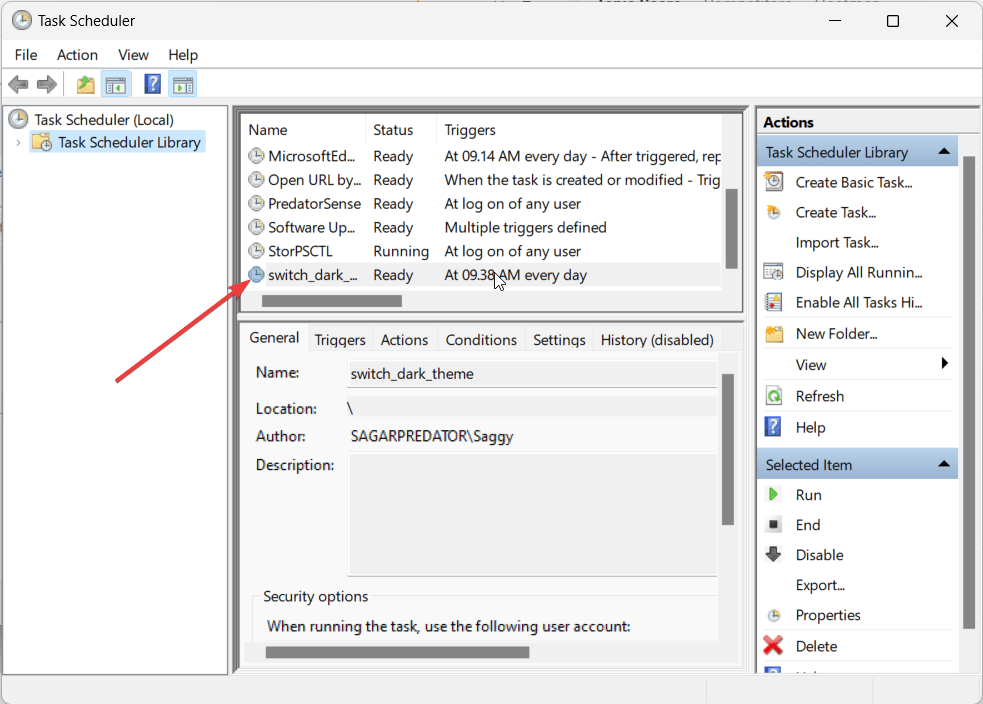Click the Software Up... task clock icon
This screenshot has width=983, height=704.
[x=256, y=227]
